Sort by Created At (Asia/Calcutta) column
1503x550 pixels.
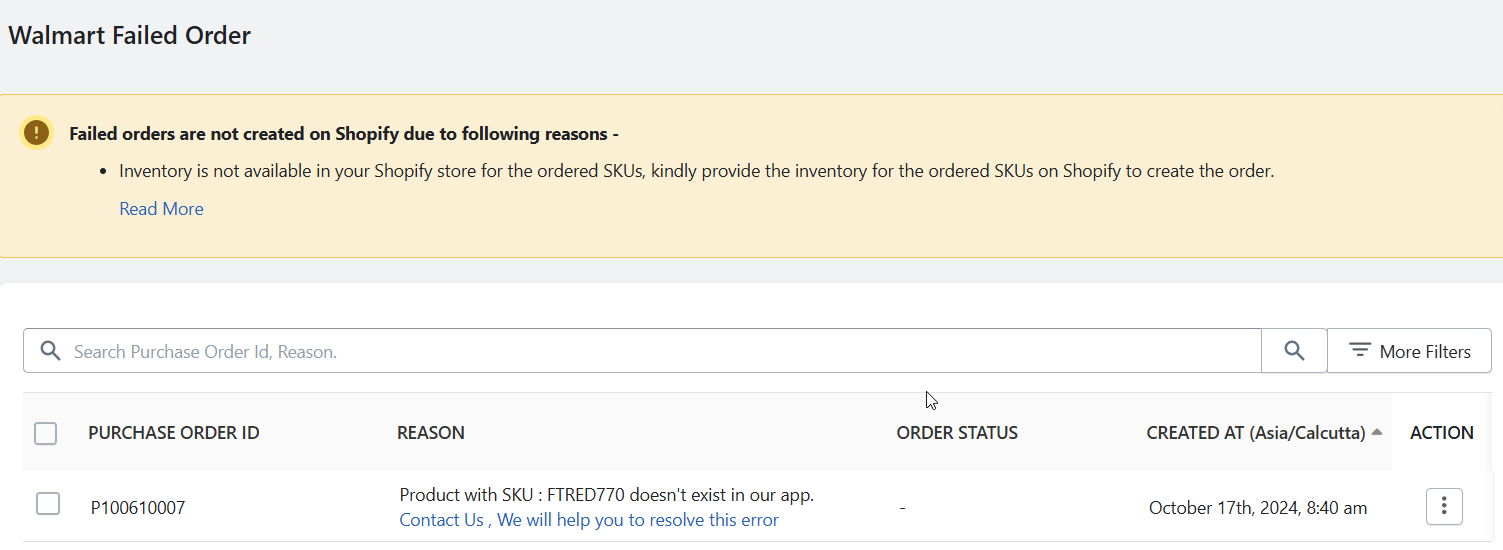point(1256,433)
